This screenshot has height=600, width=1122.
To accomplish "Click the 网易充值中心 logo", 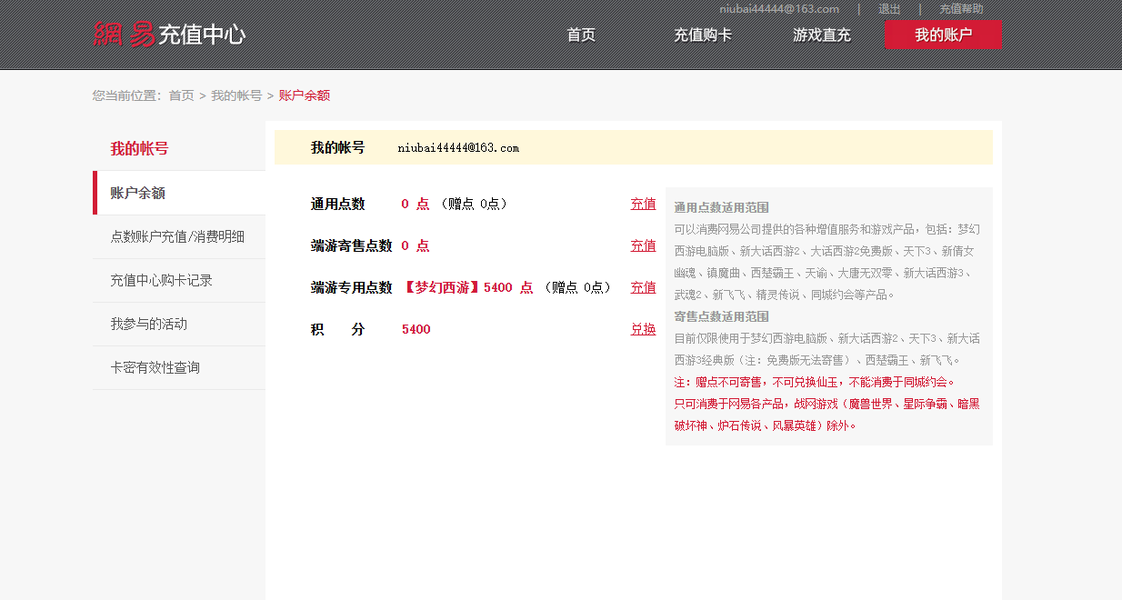I will tap(170, 34).
